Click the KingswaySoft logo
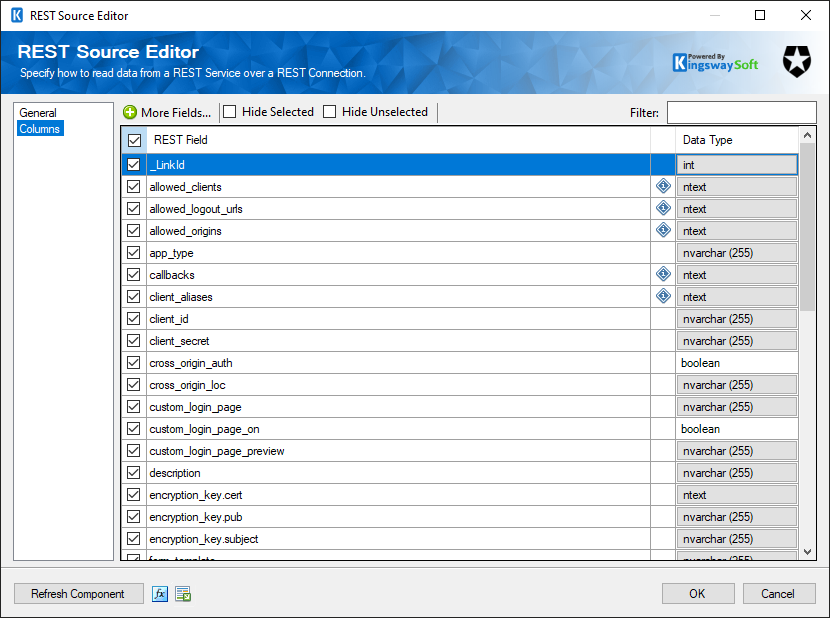 click(715, 62)
